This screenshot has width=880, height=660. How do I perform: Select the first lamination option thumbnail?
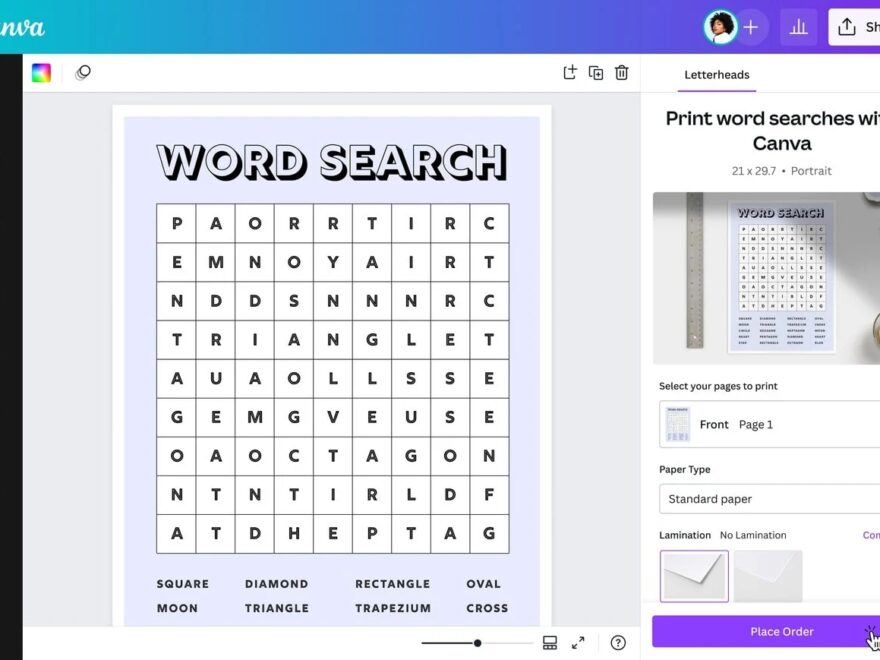coord(694,576)
